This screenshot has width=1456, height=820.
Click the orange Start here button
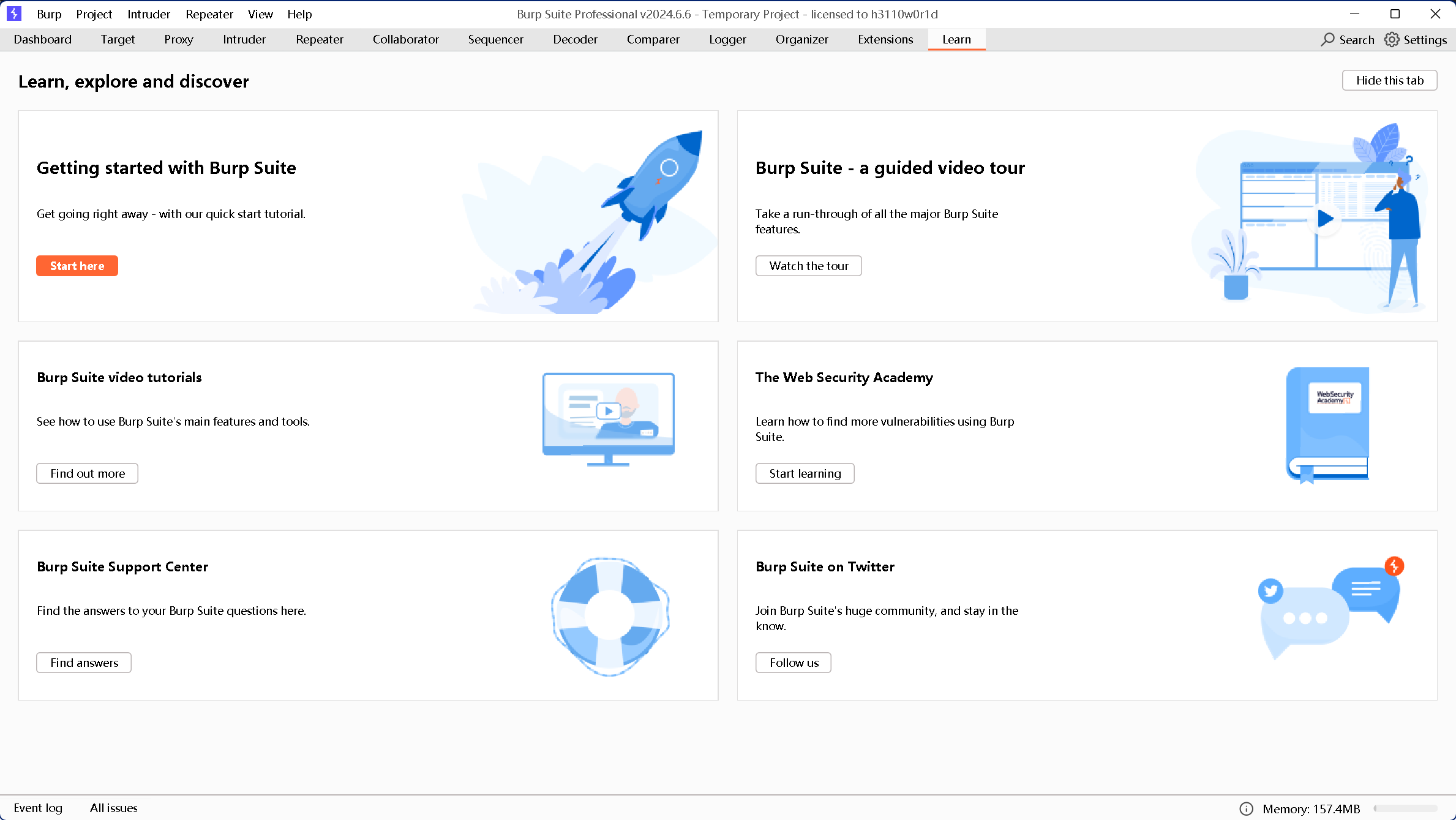pyautogui.click(x=77, y=266)
